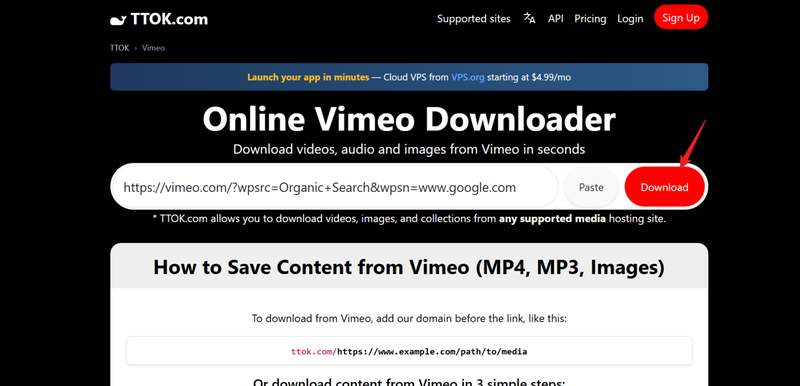This screenshot has height=386, width=800.
Task: Click the Login link
Action: pyautogui.click(x=630, y=19)
